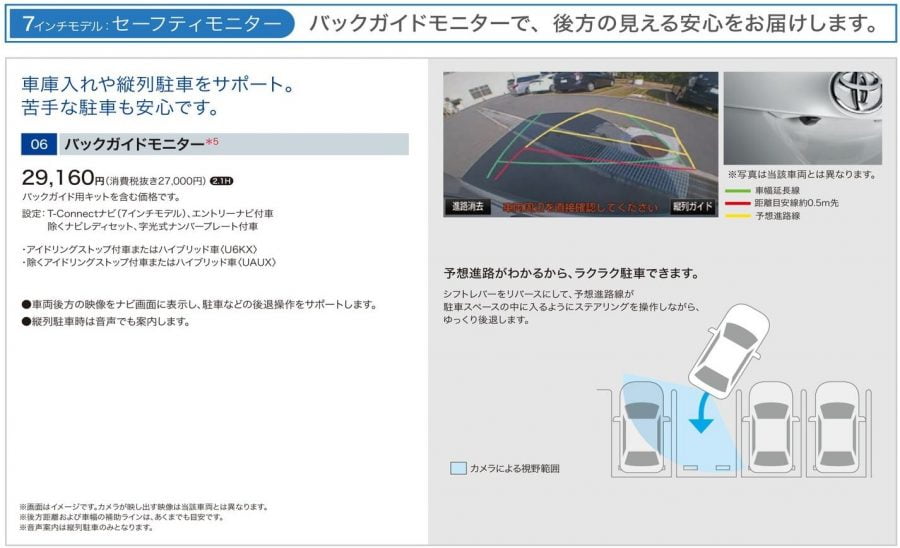Click the 06 number badge
The height and width of the screenshot is (548, 900).
39,144
